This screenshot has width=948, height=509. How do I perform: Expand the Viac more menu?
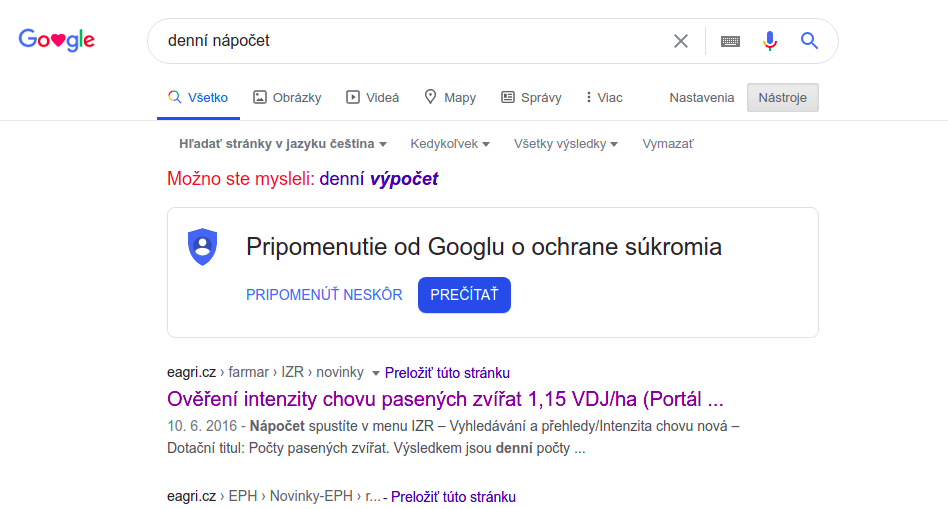coord(604,98)
